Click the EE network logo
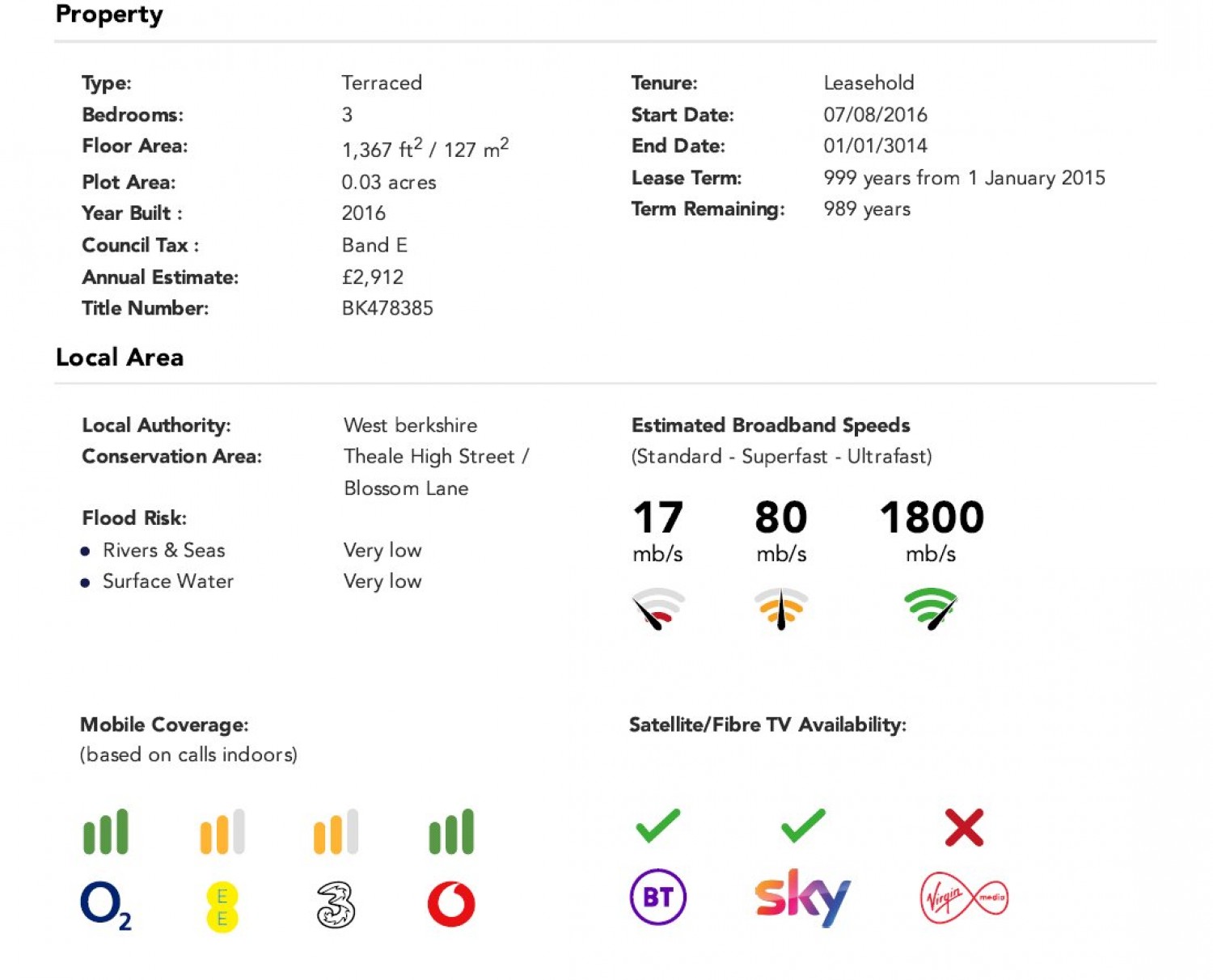Image resolution: width=1213 pixels, height=980 pixels. point(222,907)
